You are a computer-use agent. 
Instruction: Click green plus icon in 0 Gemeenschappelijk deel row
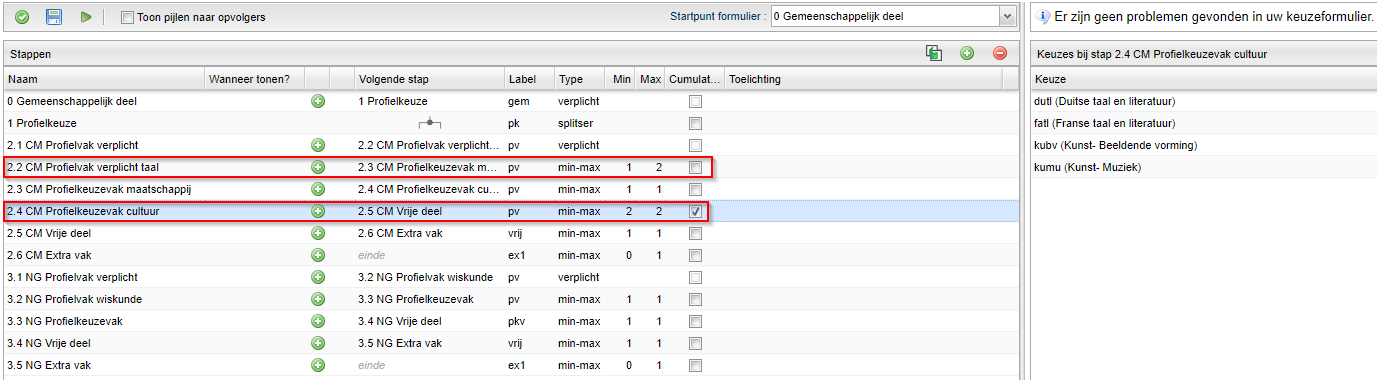(318, 101)
